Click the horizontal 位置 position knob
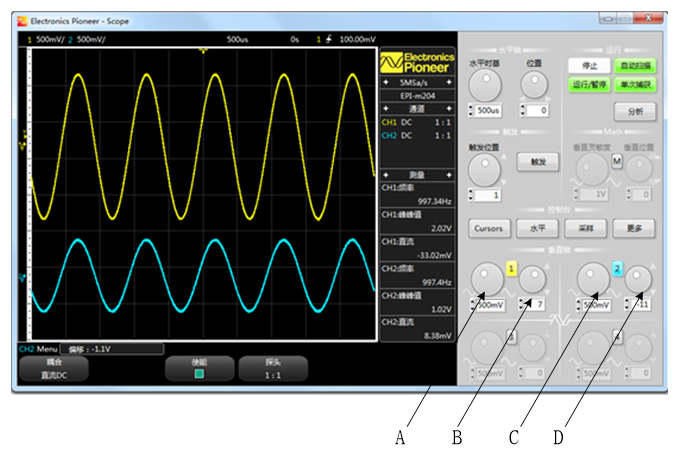The height and width of the screenshot is (455, 685). [x=534, y=84]
